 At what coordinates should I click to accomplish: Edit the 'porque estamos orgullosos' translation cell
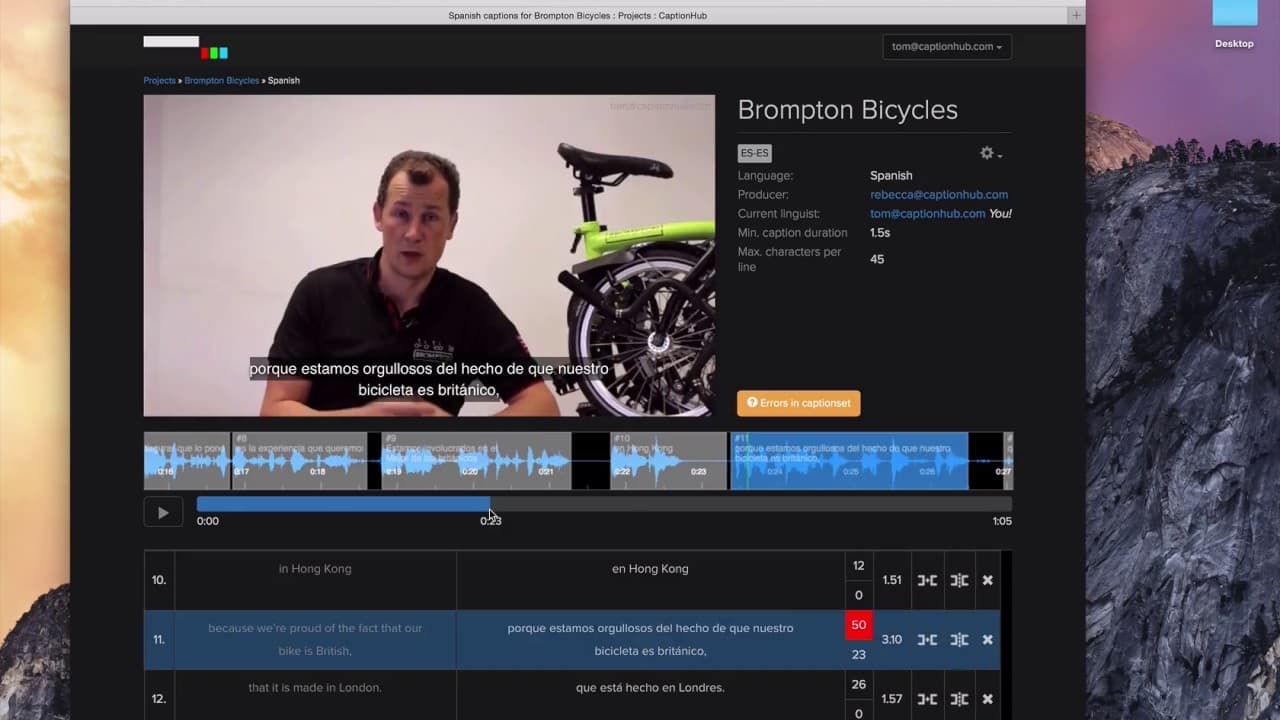point(650,640)
